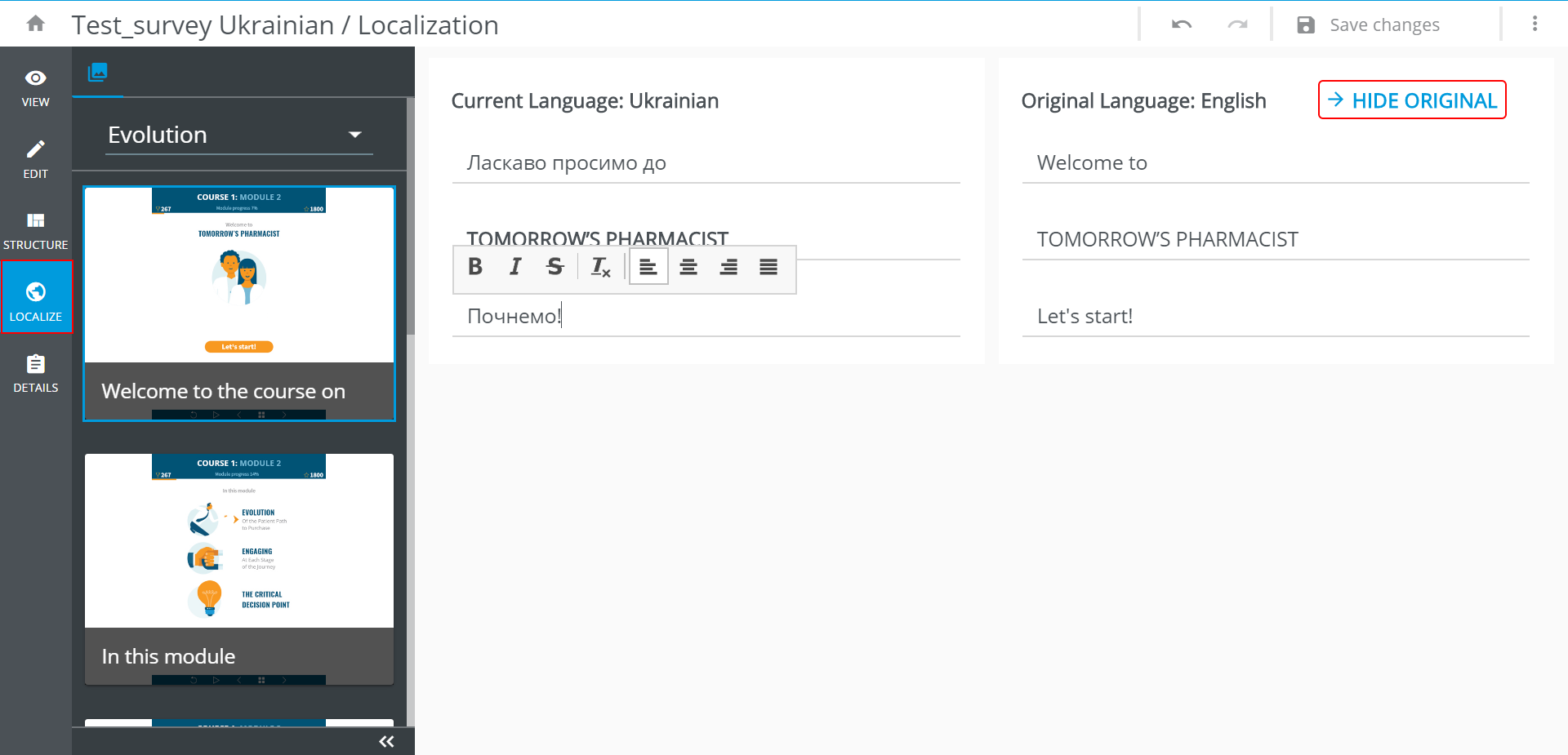Apply bold formatting to text

(475, 267)
